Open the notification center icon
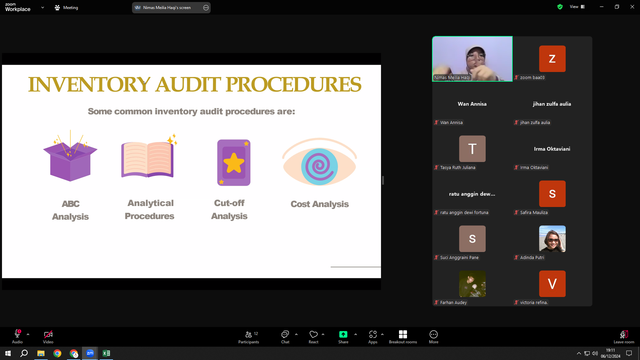Viewport: 640px width, 360px height. pyautogui.click(x=629, y=353)
